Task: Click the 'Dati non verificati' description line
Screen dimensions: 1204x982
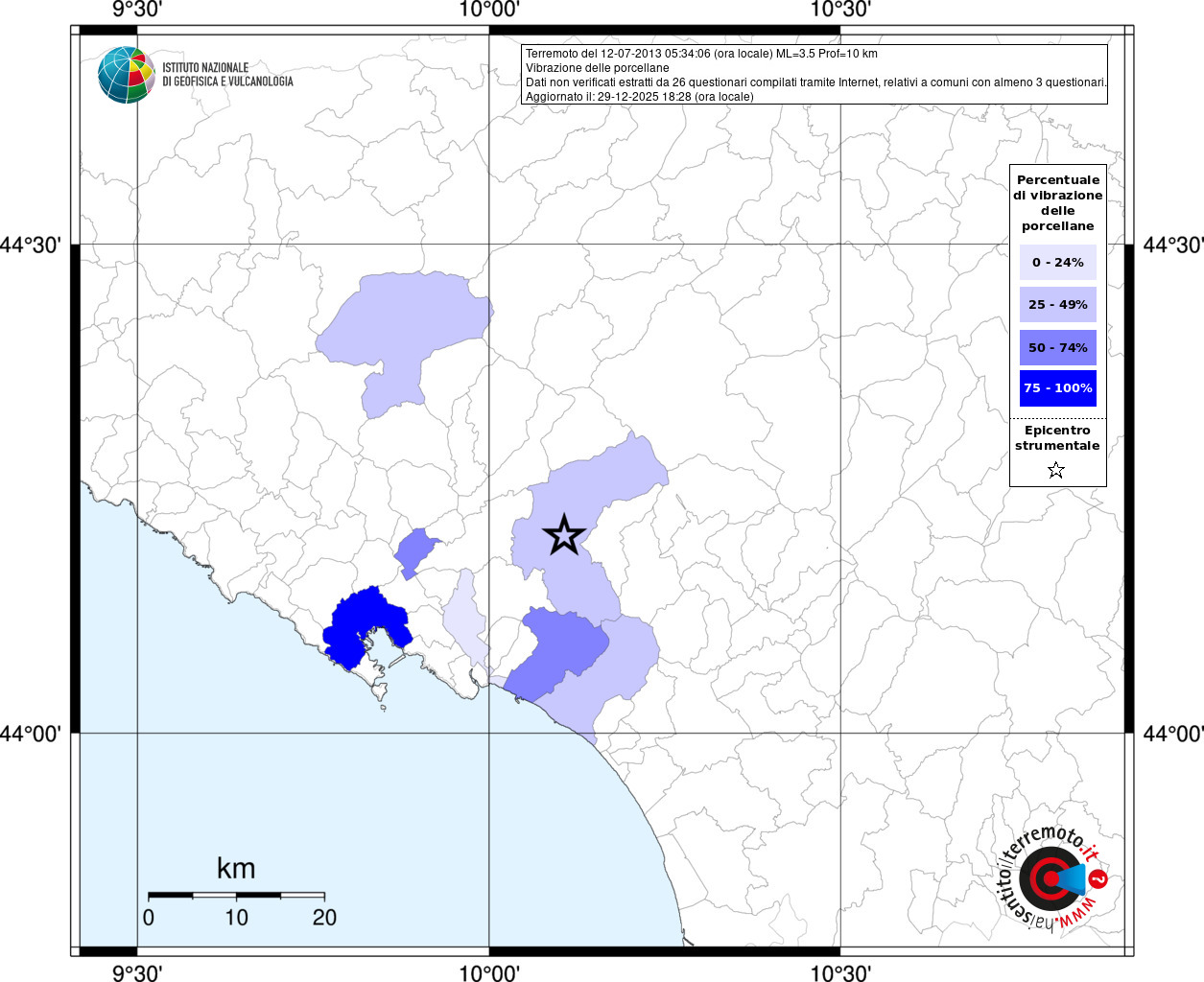Action: point(816,82)
